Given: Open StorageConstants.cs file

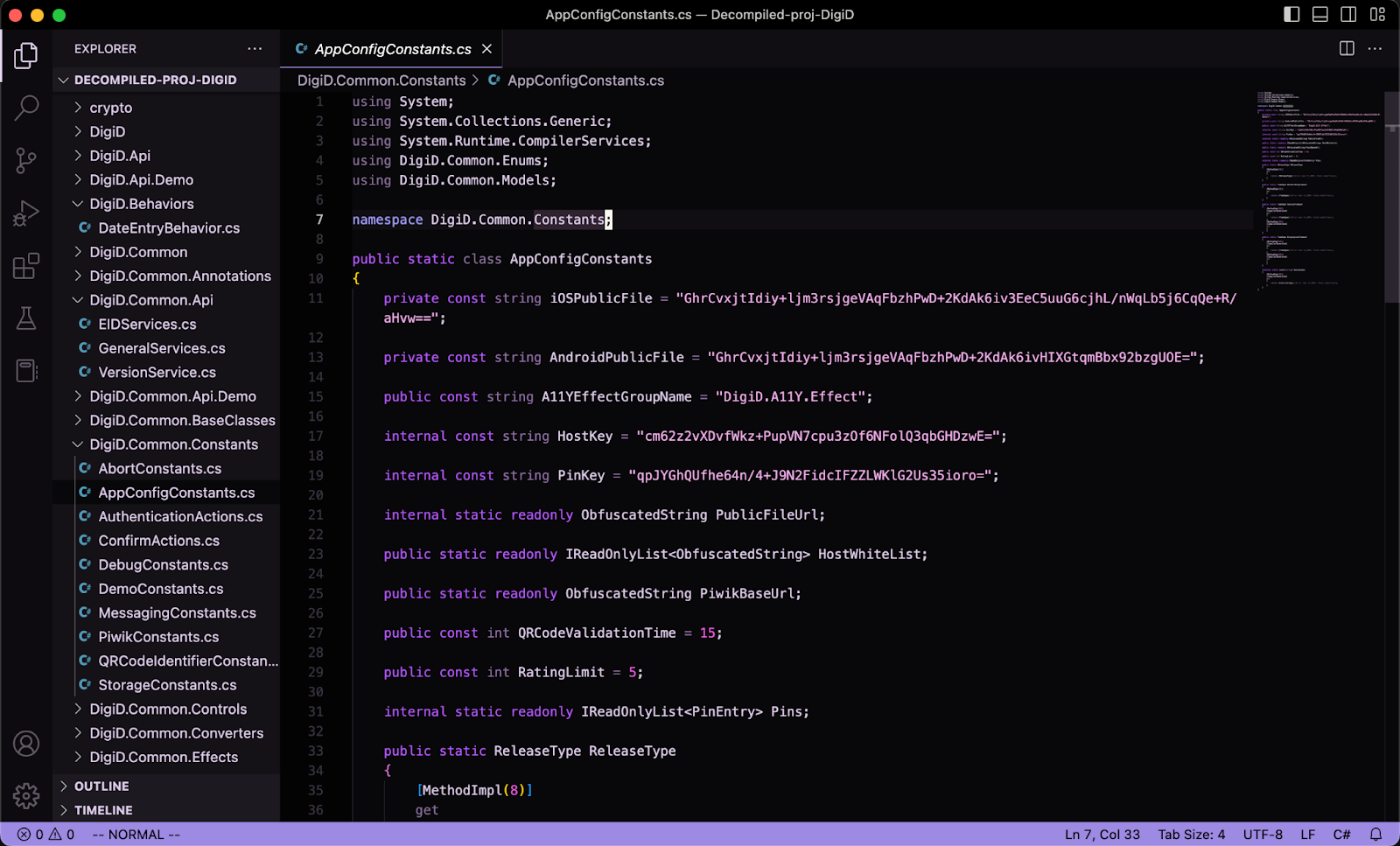Looking at the screenshot, I should [166, 685].
